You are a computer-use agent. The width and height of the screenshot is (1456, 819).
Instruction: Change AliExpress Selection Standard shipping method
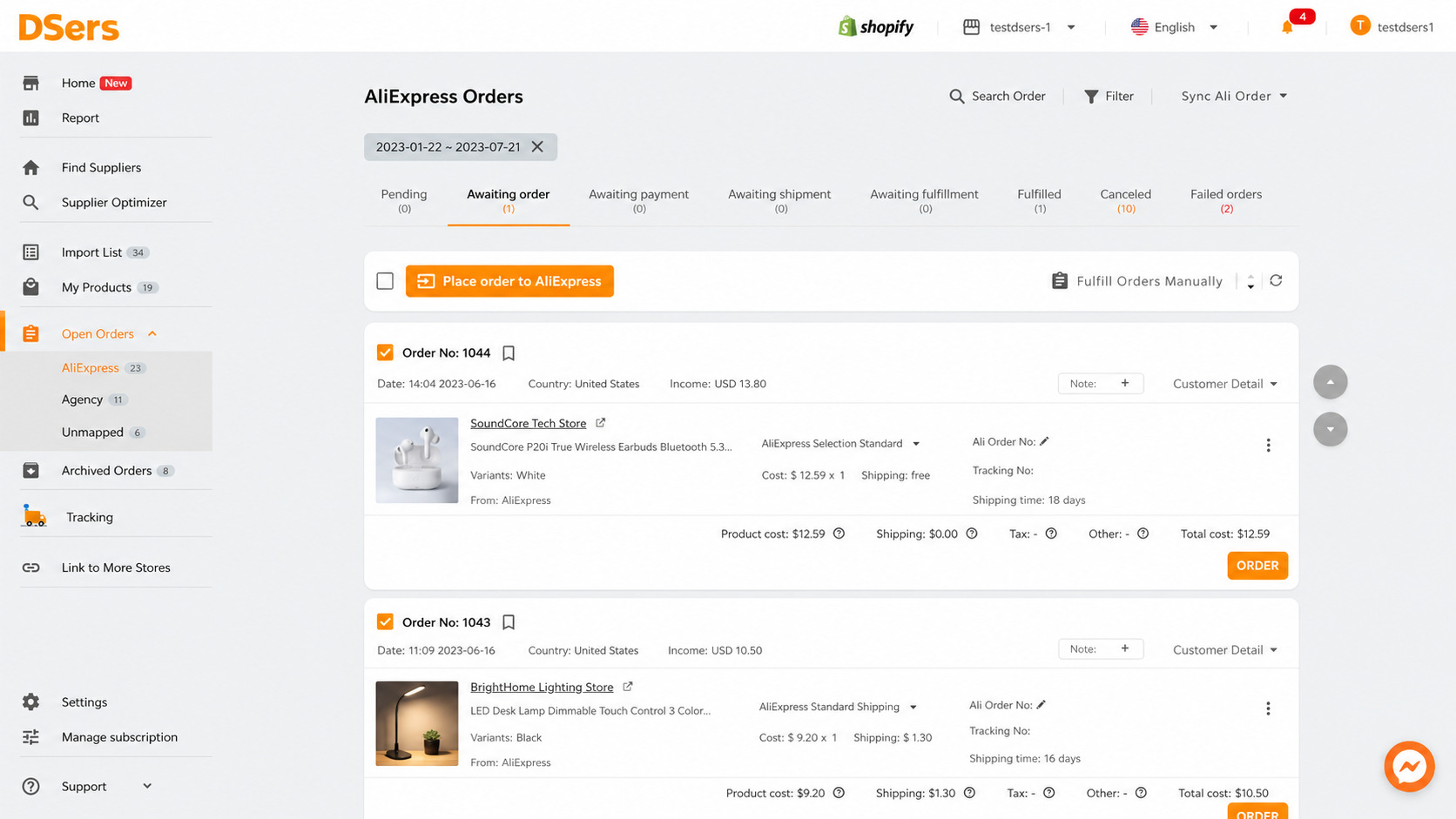(840, 443)
